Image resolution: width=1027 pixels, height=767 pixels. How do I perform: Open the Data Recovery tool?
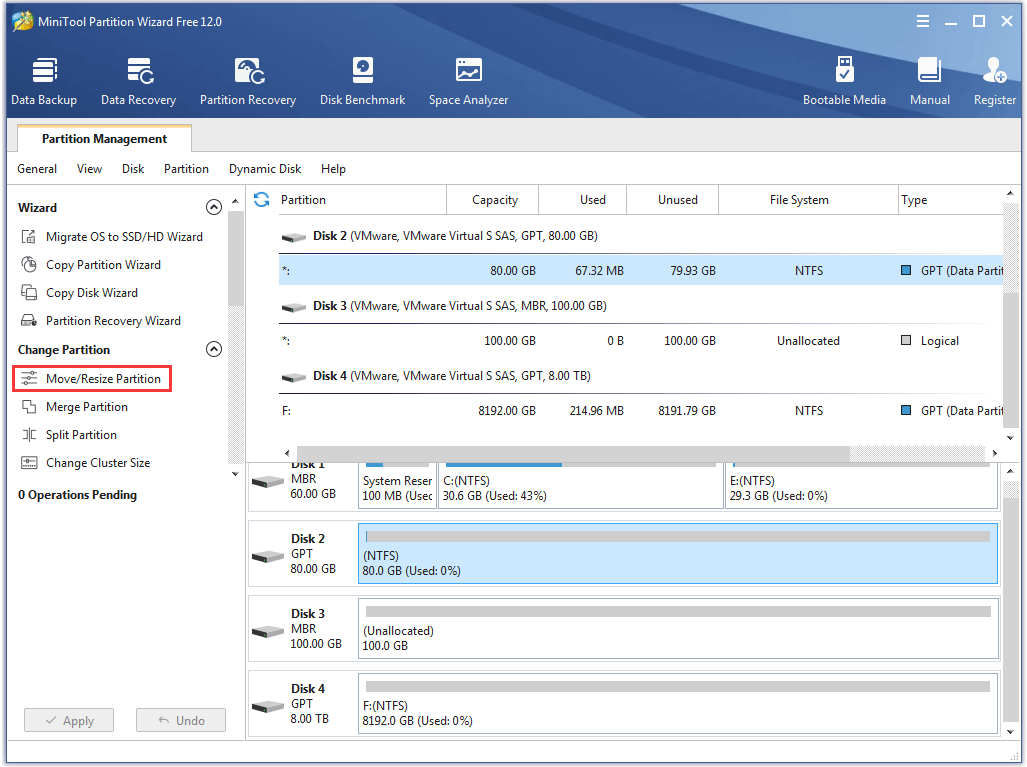tap(138, 80)
